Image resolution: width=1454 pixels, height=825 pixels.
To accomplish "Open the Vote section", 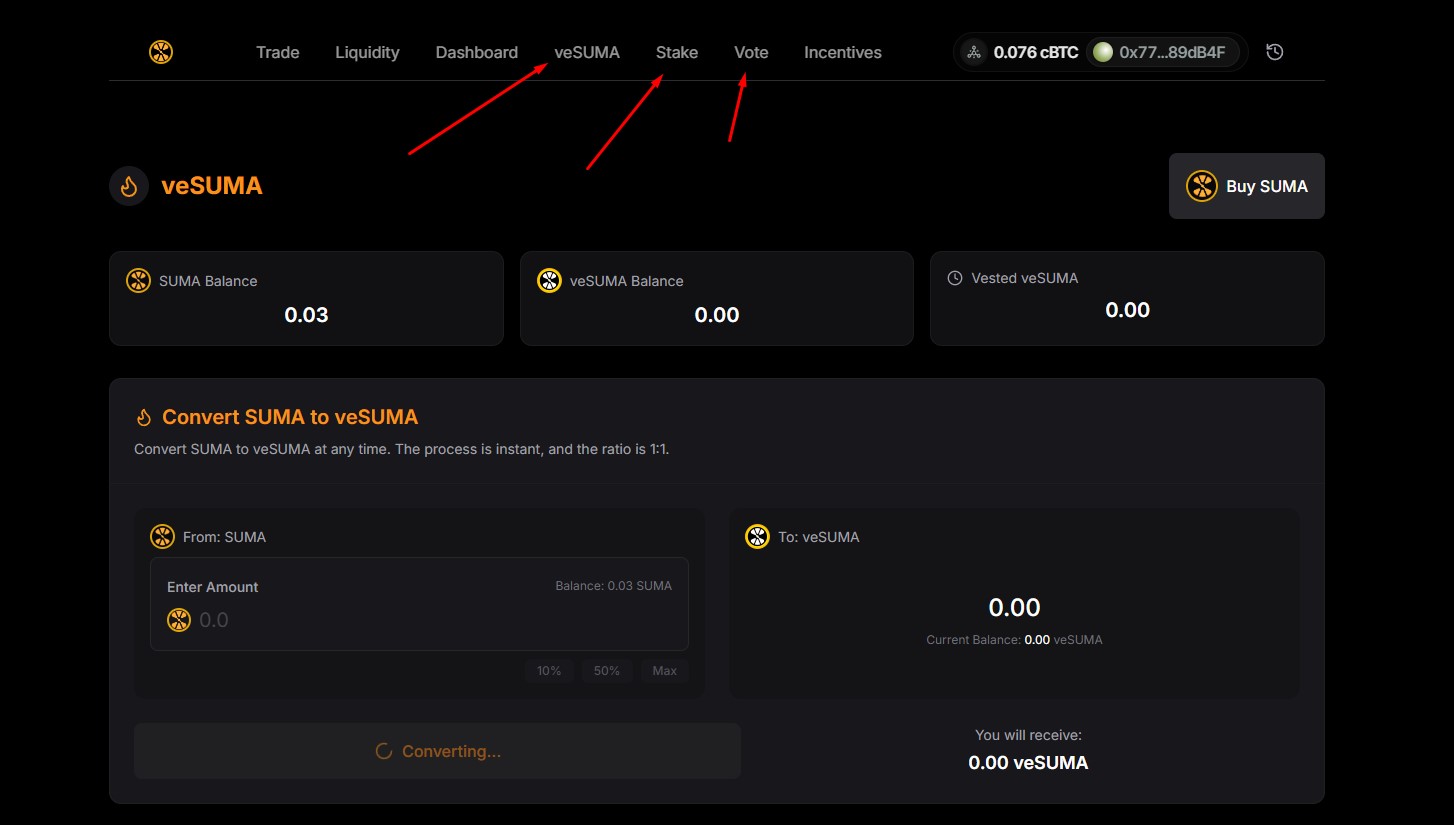I will pos(751,52).
